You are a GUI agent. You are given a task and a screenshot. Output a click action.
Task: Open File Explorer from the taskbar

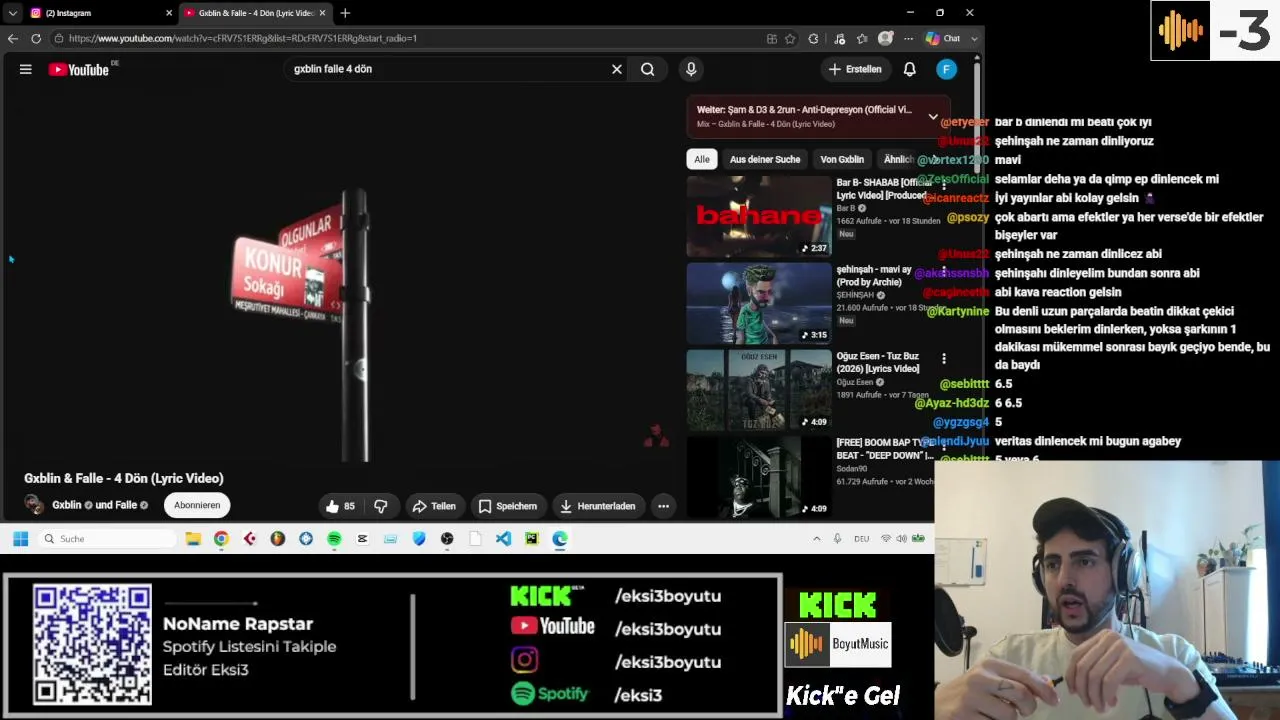point(193,538)
